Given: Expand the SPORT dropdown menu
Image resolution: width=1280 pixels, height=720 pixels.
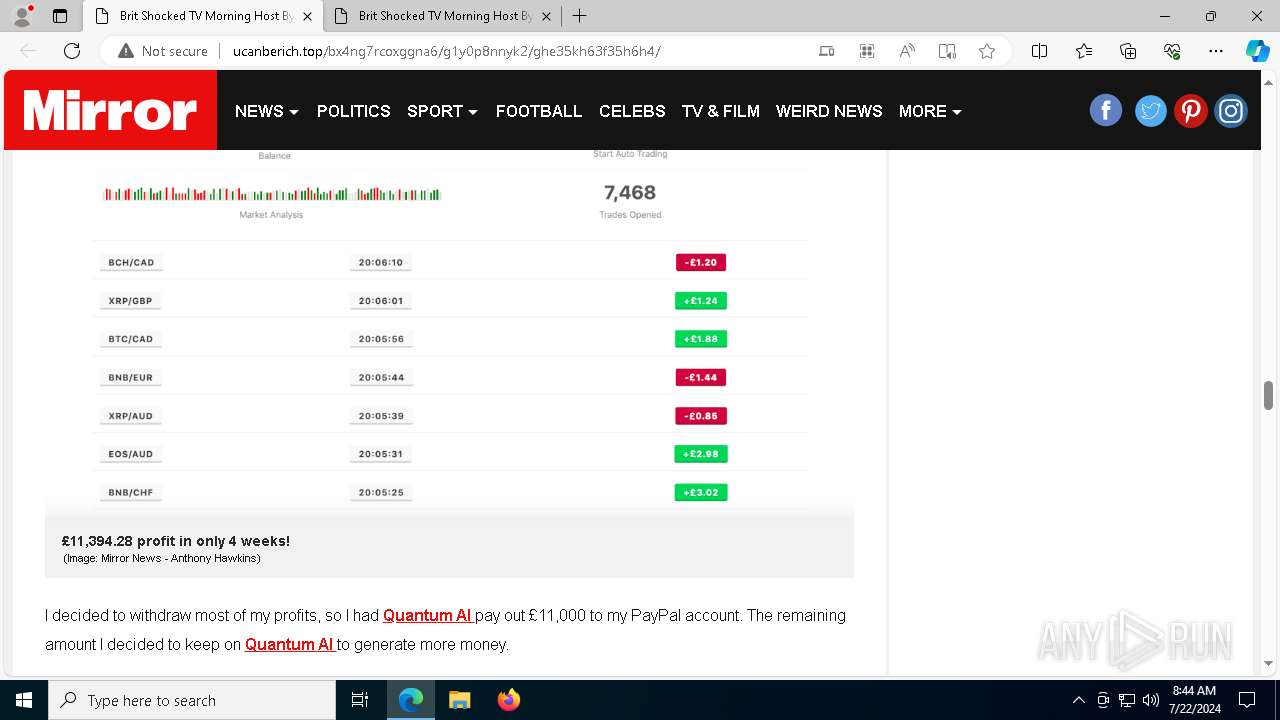Looking at the screenshot, I should click(x=442, y=111).
